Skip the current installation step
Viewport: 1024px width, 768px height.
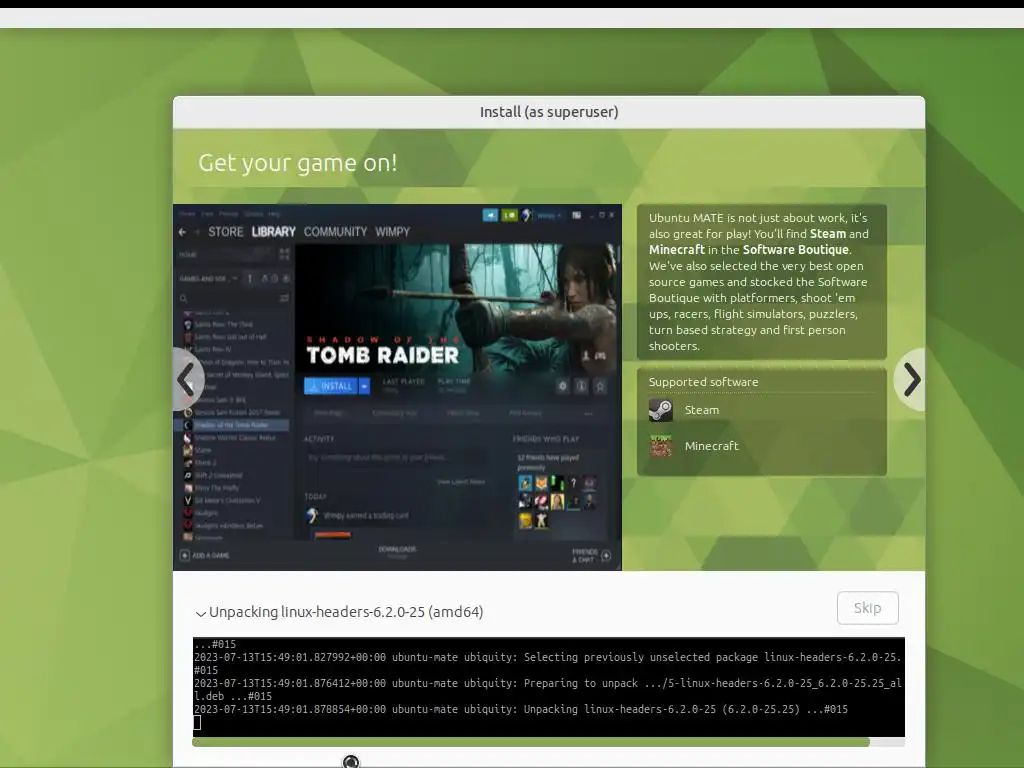pos(867,608)
